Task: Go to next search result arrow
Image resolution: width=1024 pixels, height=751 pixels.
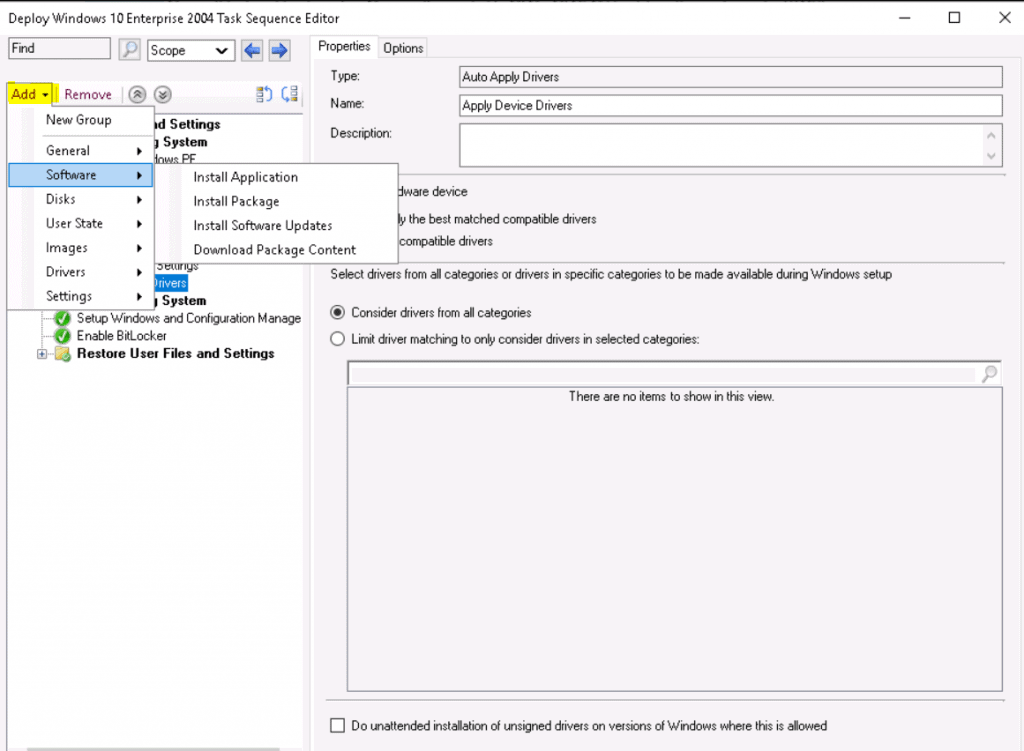Action: (x=280, y=50)
